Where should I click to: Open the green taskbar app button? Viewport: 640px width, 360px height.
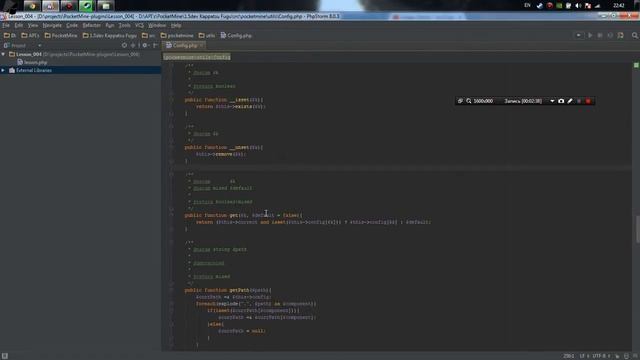coord(87,6)
